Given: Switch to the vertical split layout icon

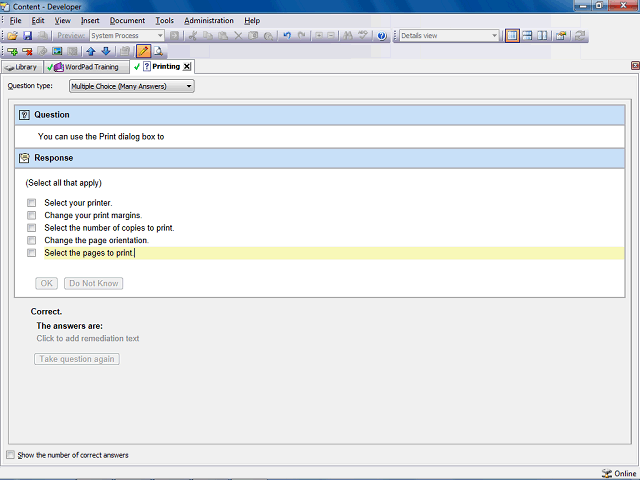Looking at the screenshot, I should pyautogui.click(x=542, y=36).
